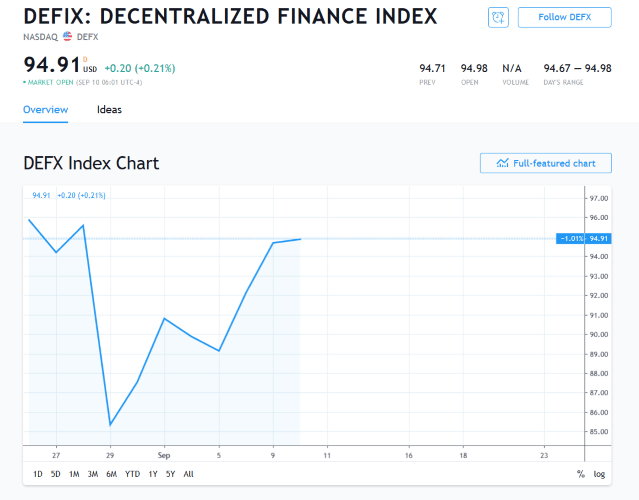This screenshot has height=500, width=639.
Task: Set chart range to 5Y
Action: pos(170,474)
